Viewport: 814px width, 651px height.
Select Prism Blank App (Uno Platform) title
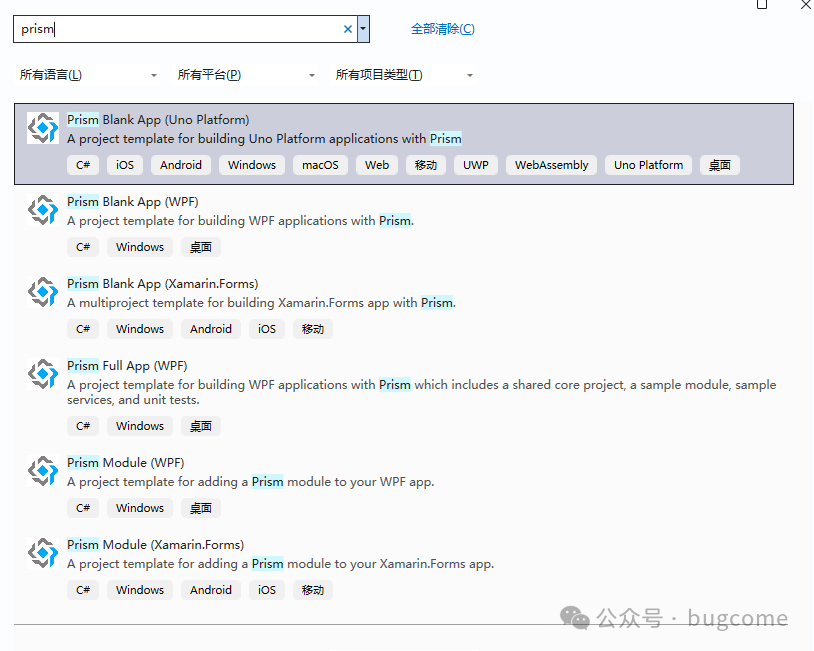click(158, 120)
